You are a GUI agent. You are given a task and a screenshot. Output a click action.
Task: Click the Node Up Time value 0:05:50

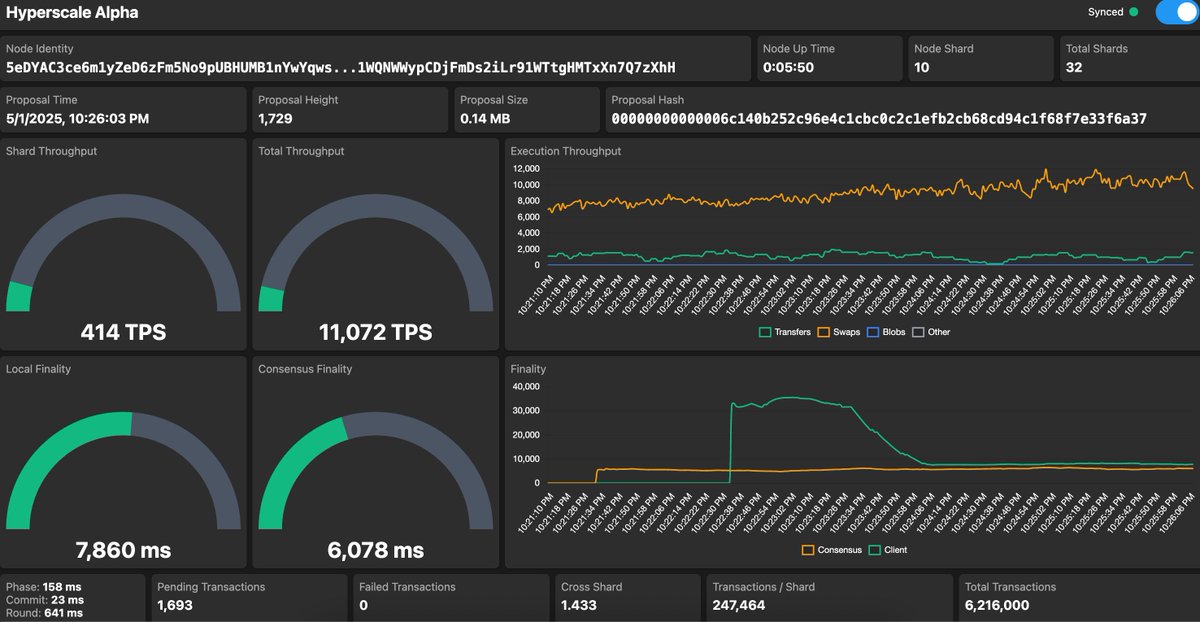pyautogui.click(x=789, y=67)
